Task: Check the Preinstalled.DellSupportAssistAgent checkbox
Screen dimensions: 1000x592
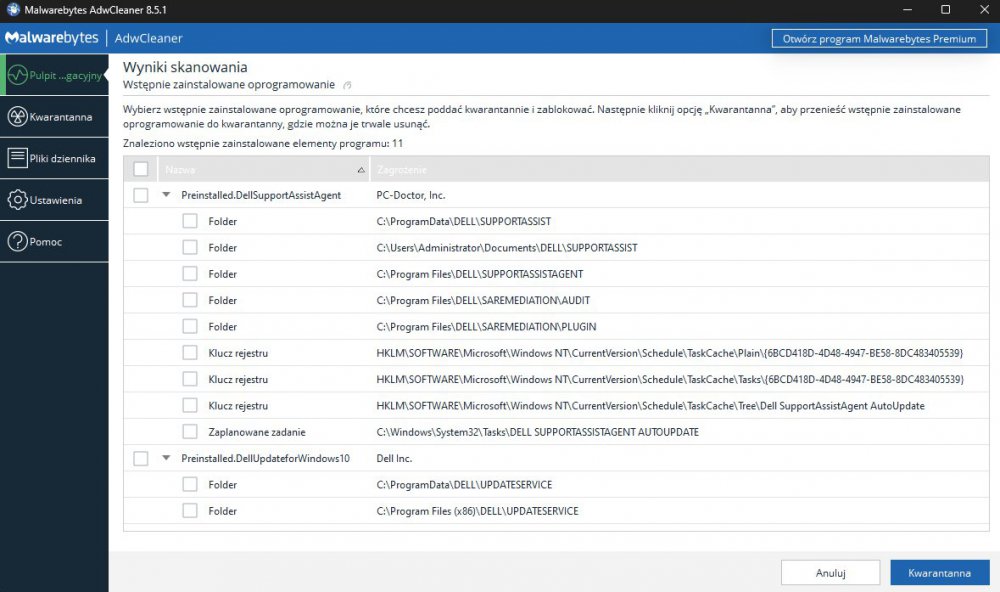Action: click(x=141, y=195)
